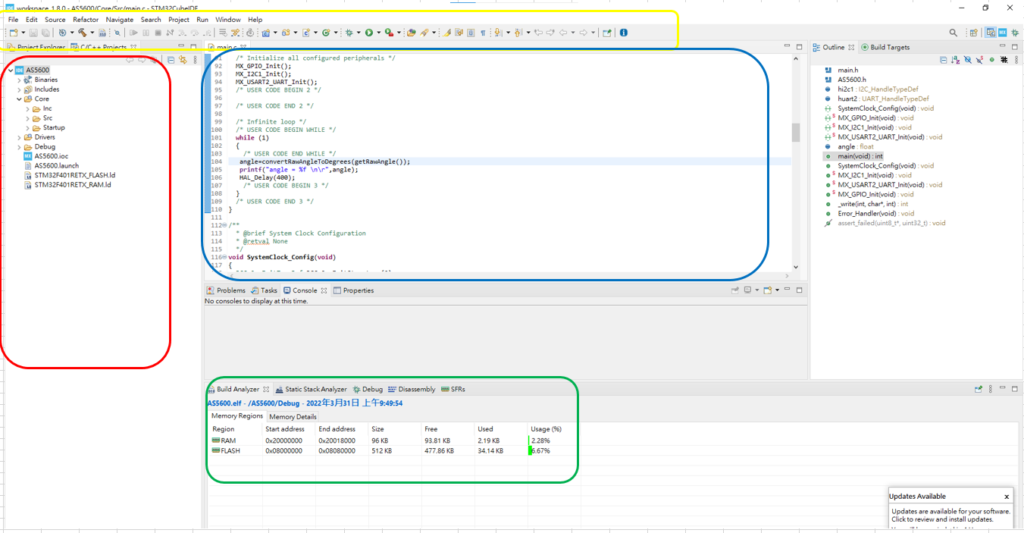This screenshot has height=533, width=1024.
Task: Click the updates review and install message
Action: [950, 515]
